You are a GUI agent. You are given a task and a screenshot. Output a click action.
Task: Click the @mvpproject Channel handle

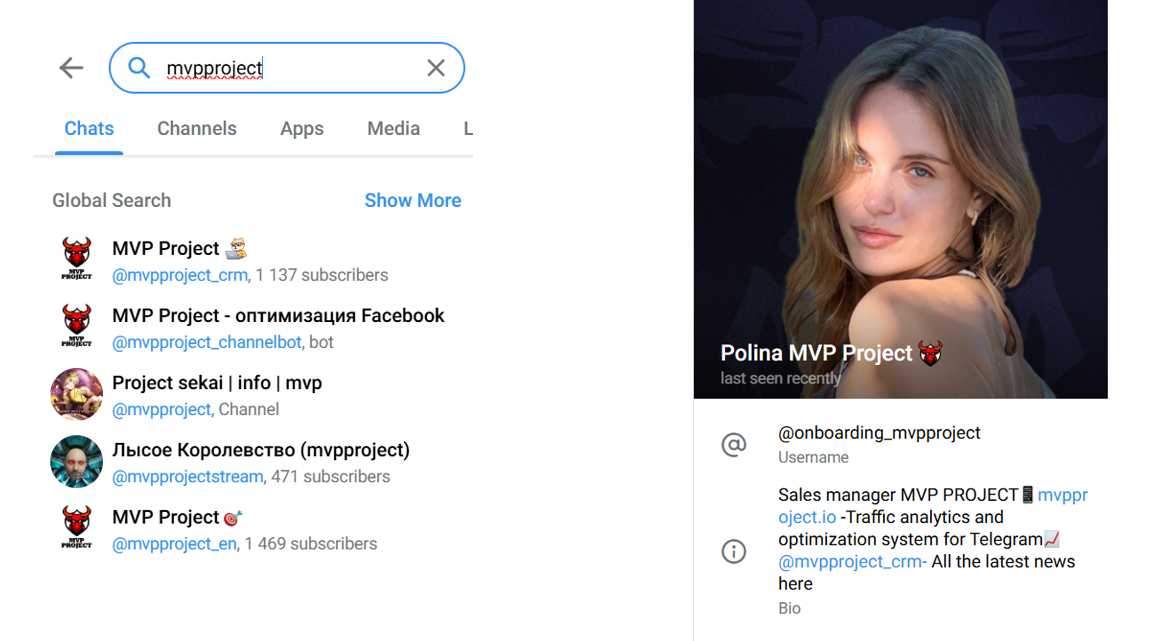(x=161, y=410)
